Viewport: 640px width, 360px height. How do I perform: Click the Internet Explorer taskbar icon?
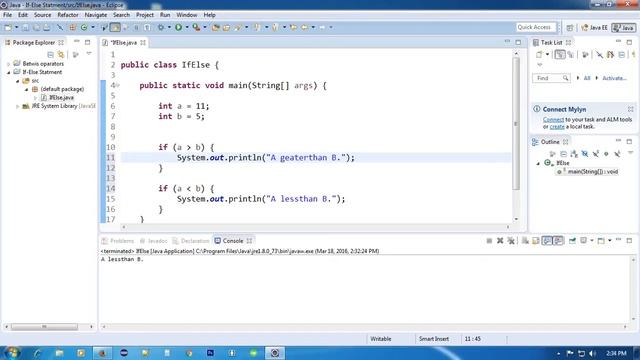(38, 353)
